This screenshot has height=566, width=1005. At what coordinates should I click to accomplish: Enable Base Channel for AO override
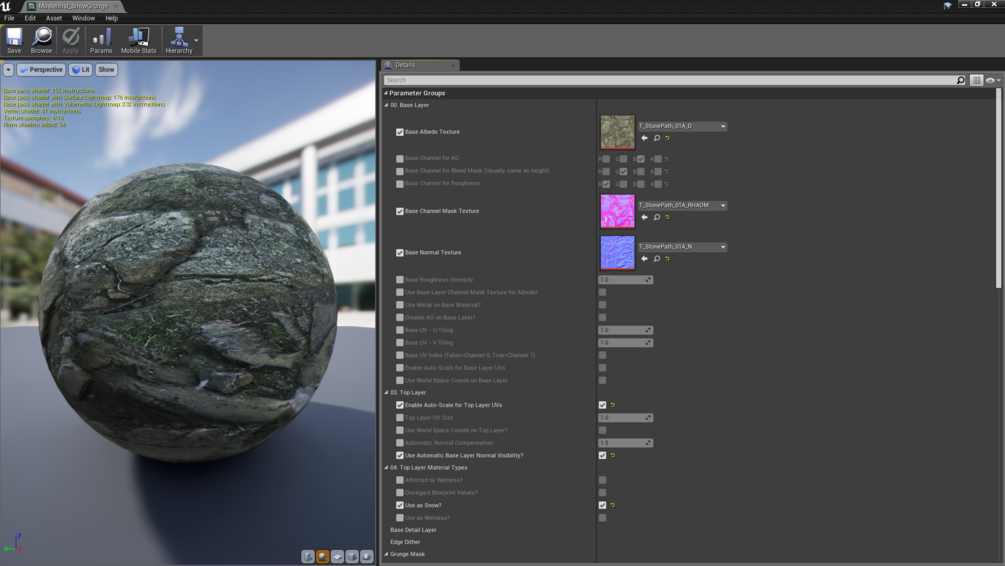pos(400,158)
